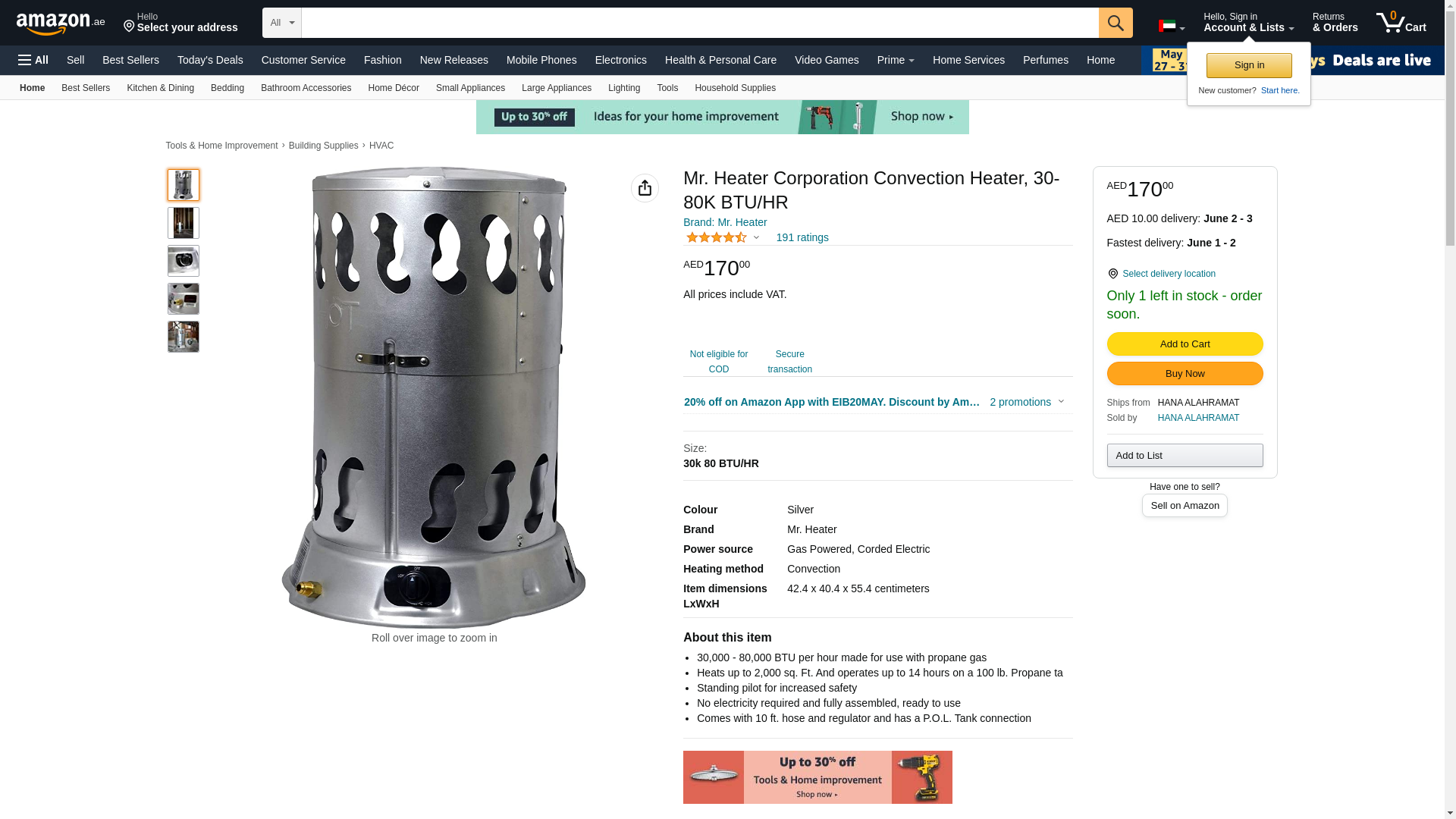
Task: Select the fifth product thumbnail image
Action: tap(184, 337)
